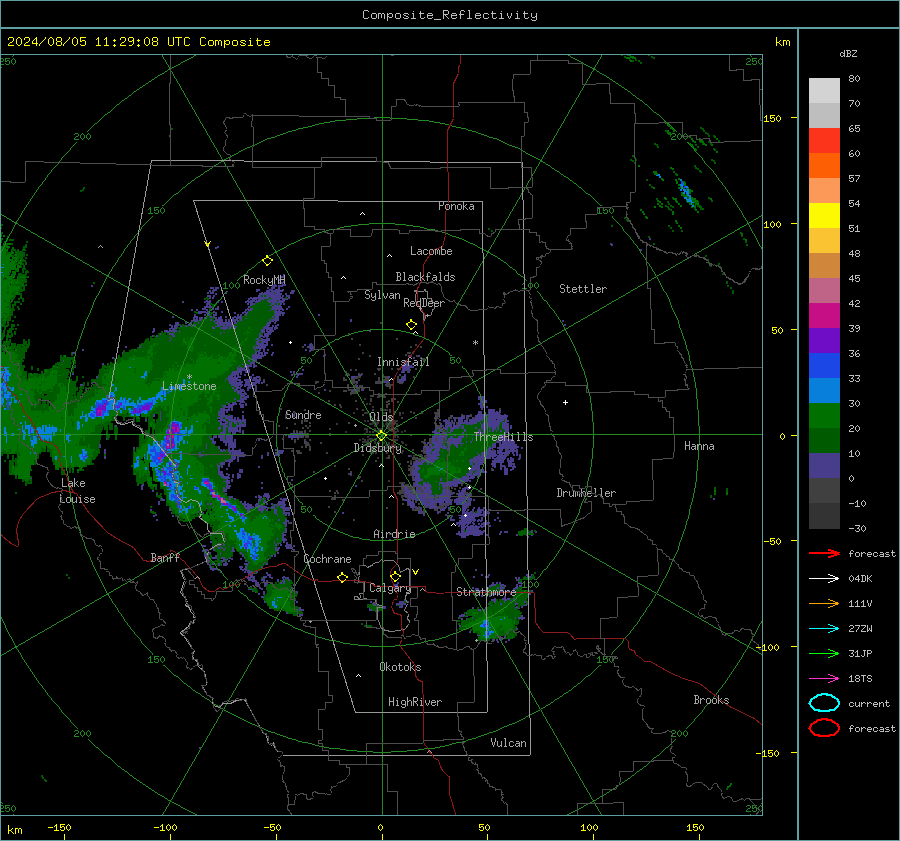Select the bright green 30-20 dBZ swatch

(x=824, y=415)
